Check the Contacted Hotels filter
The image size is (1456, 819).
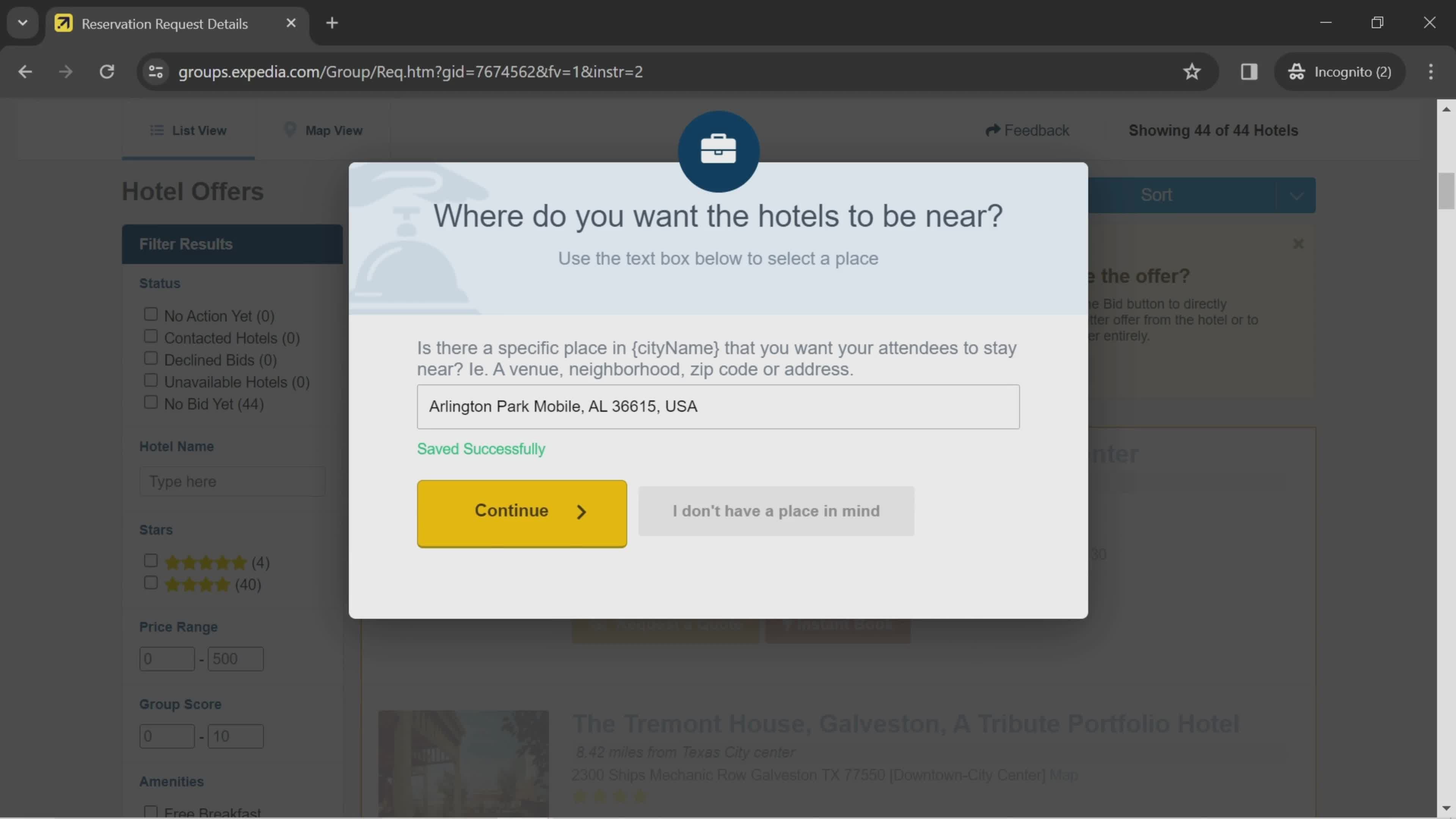point(151,336)
